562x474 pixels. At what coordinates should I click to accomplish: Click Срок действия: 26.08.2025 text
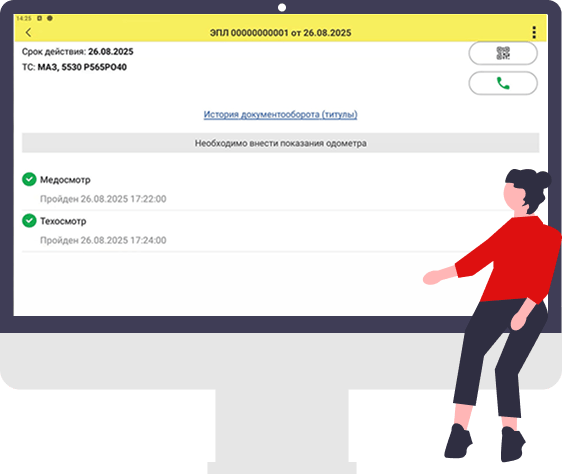pyautogui.click(x=77, y=52)
